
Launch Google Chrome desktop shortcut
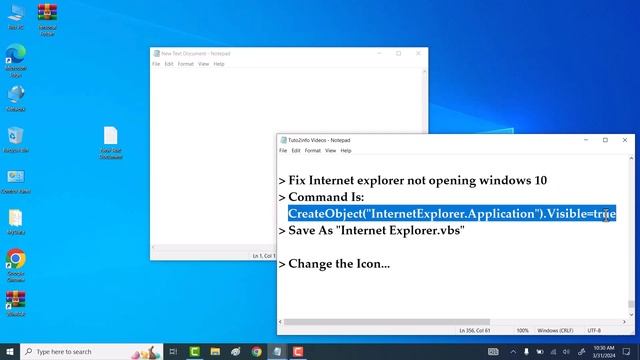(16, 265)
